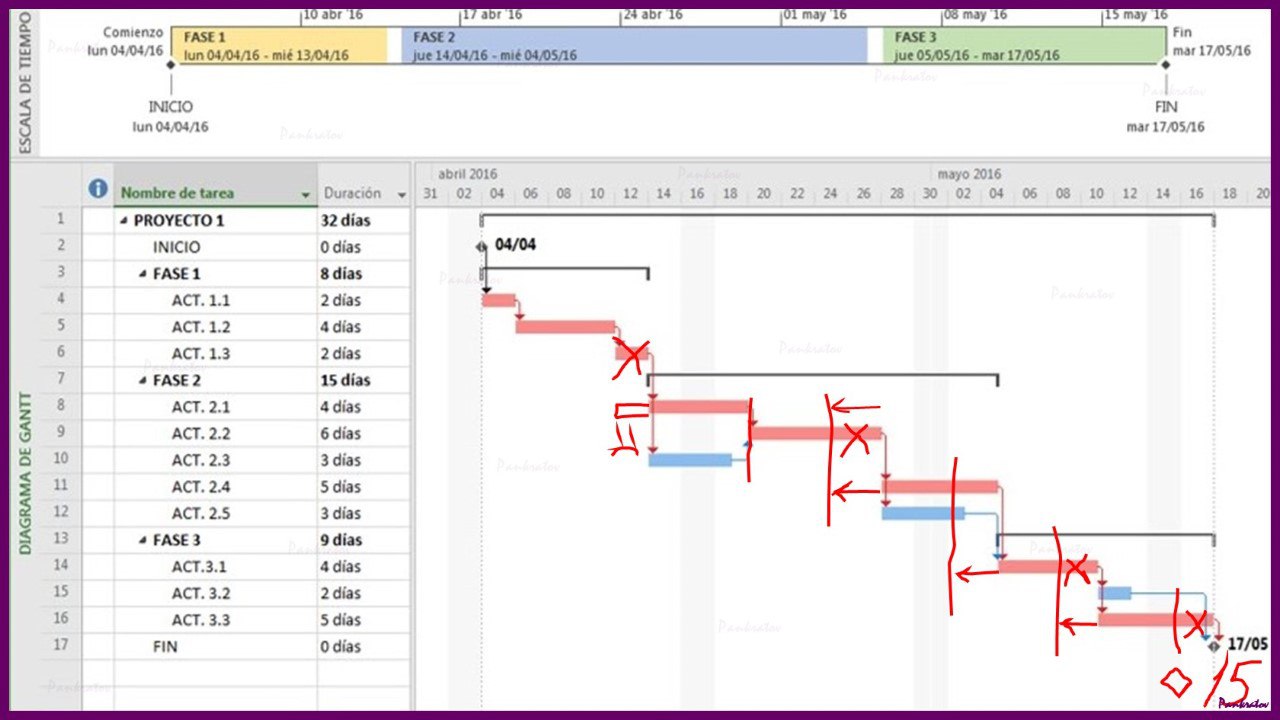
Task: Click the yellow FASE 1 timeline bar
Action: coord(279,45)
